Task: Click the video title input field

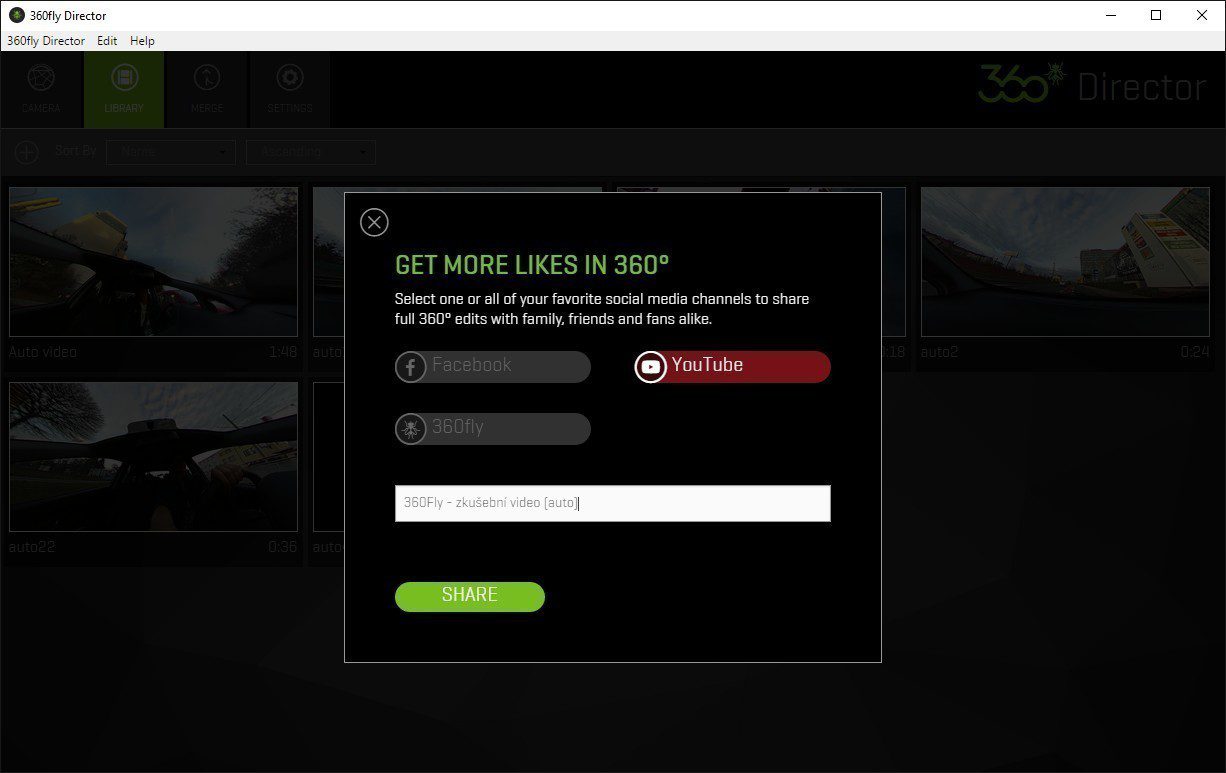Action: pos(613,503)
